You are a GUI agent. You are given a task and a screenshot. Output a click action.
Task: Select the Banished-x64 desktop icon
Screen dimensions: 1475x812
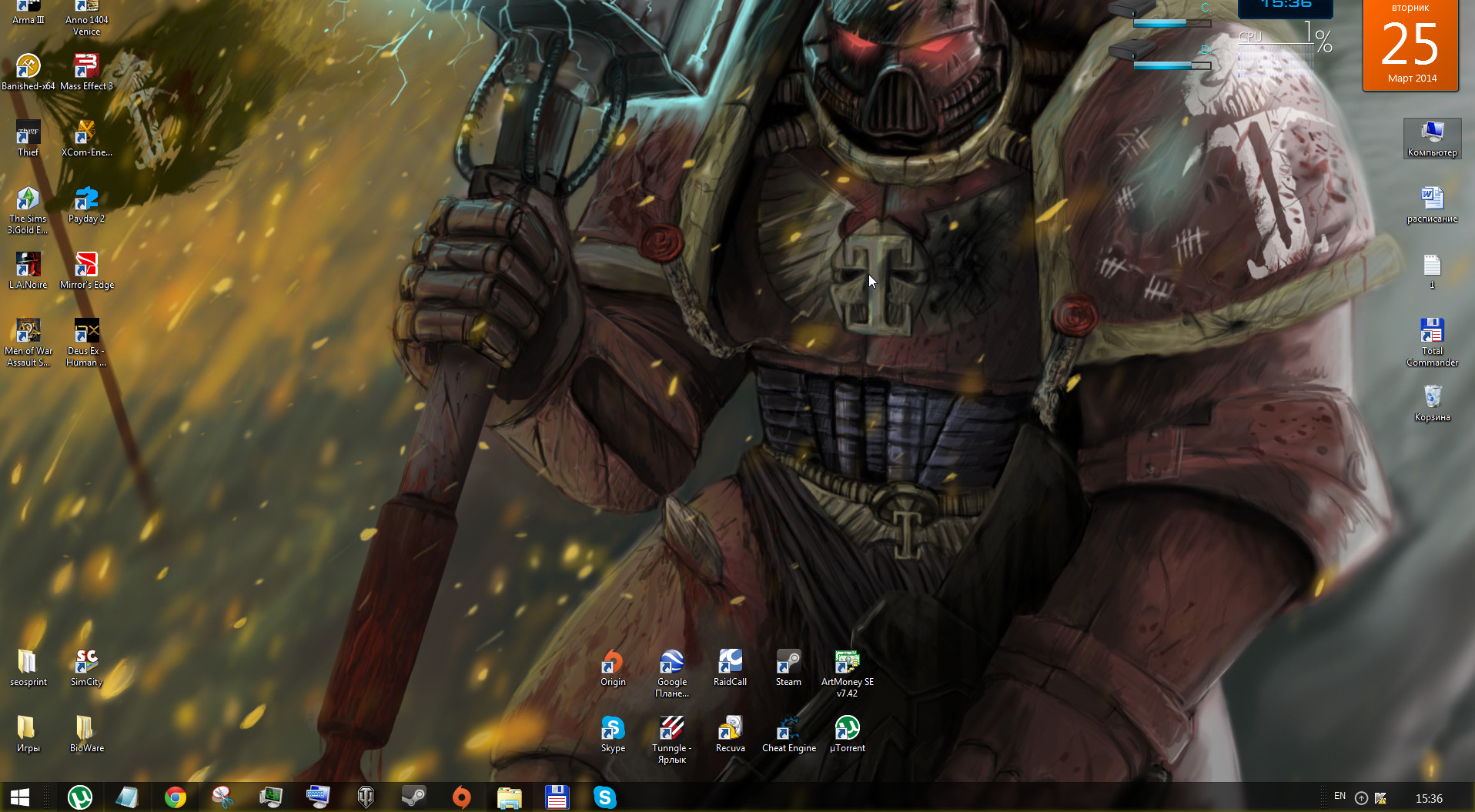point(28,73)
